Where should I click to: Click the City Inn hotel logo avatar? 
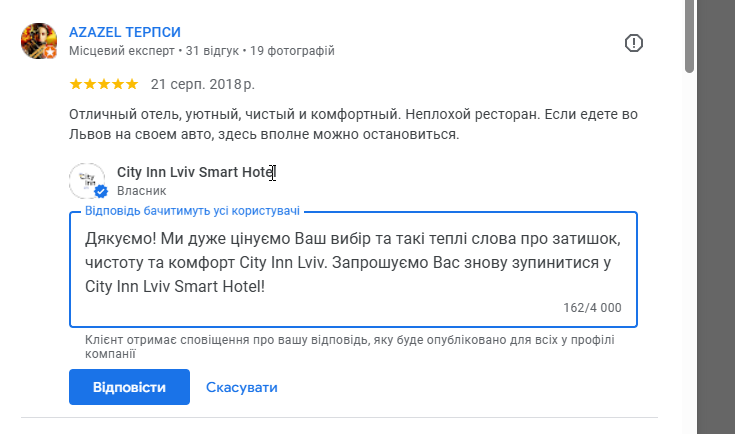click(x=87, y=181)
